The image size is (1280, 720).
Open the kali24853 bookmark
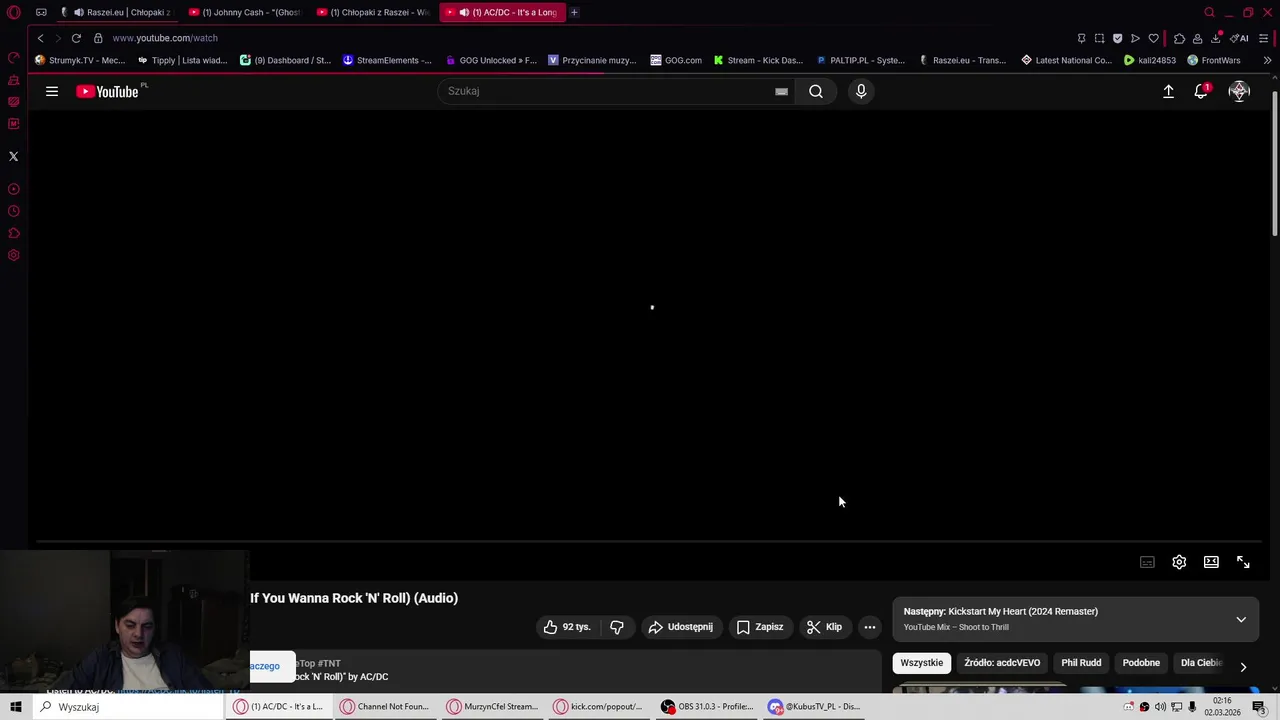1150,60
